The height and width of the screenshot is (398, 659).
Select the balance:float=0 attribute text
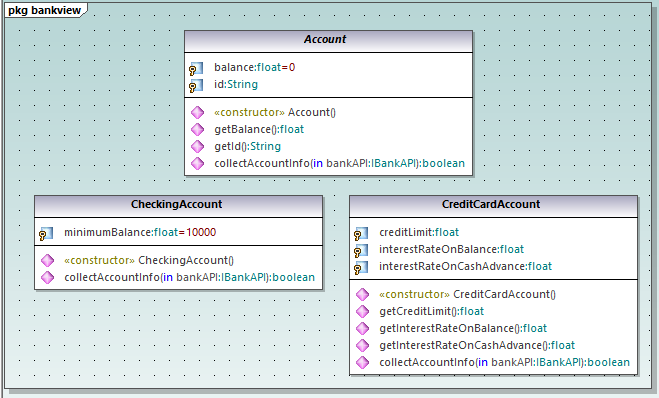click(255, 67)
